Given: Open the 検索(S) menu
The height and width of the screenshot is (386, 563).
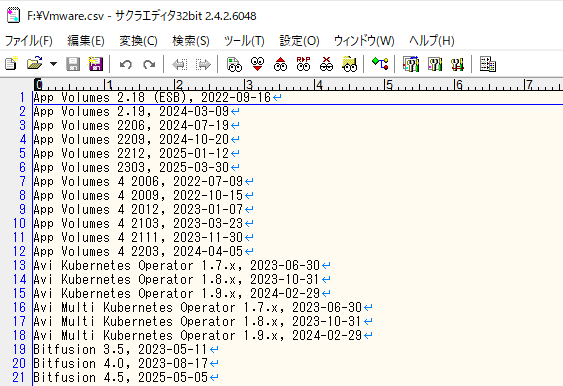Looking at the screenshot, I should pos(191,41).
